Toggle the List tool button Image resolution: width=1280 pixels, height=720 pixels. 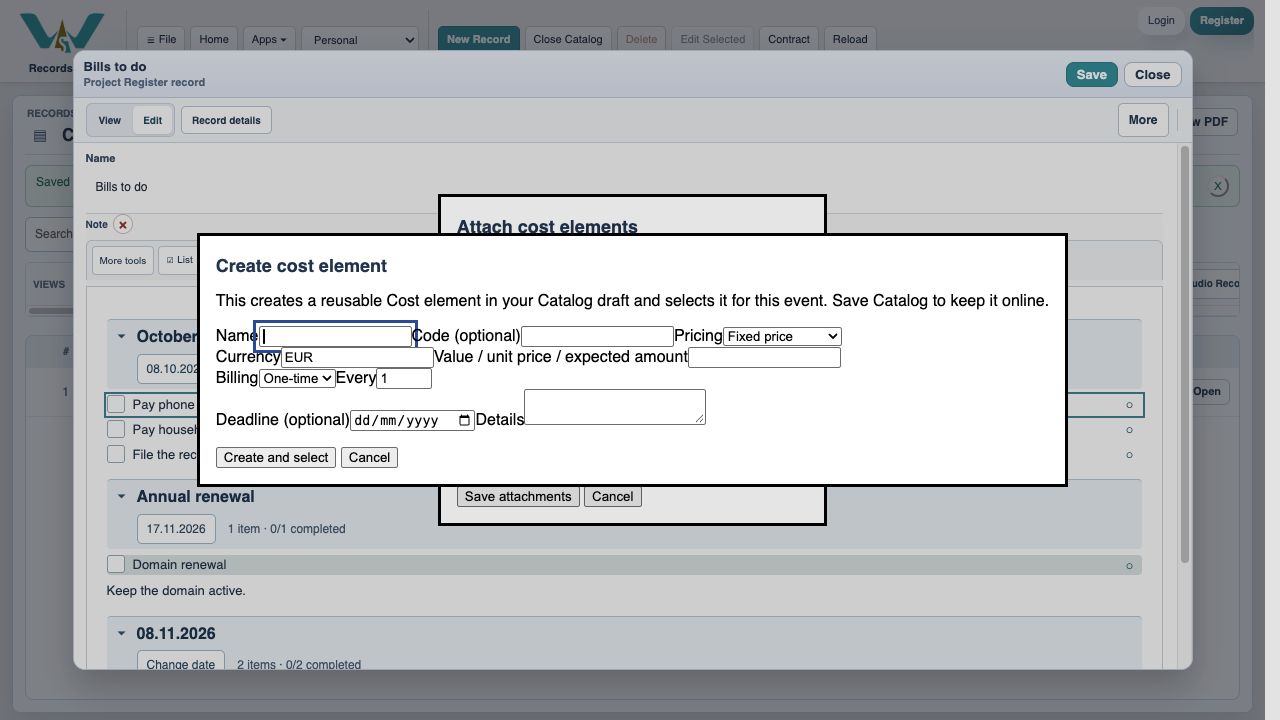pos(180,260)
